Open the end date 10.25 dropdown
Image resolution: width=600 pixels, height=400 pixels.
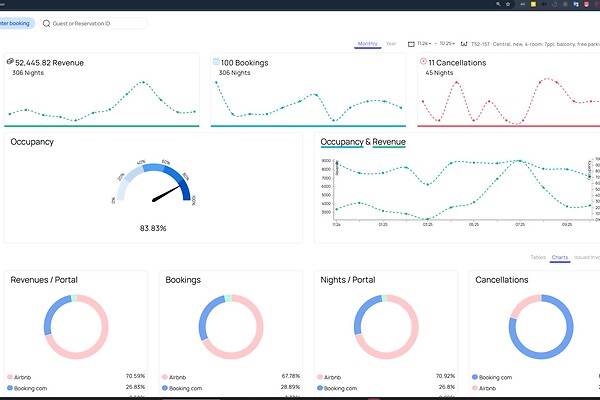[447, 44]
